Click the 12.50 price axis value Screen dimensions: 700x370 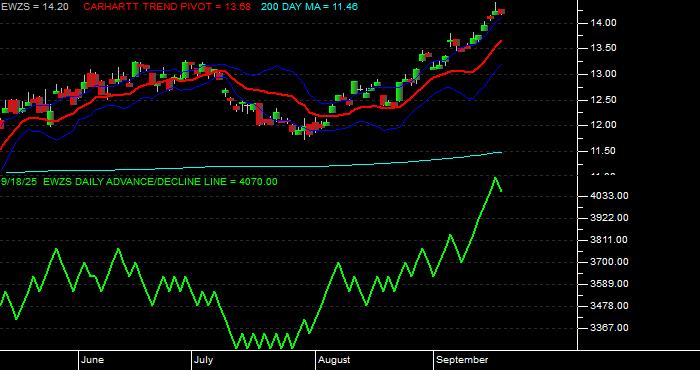604,100
